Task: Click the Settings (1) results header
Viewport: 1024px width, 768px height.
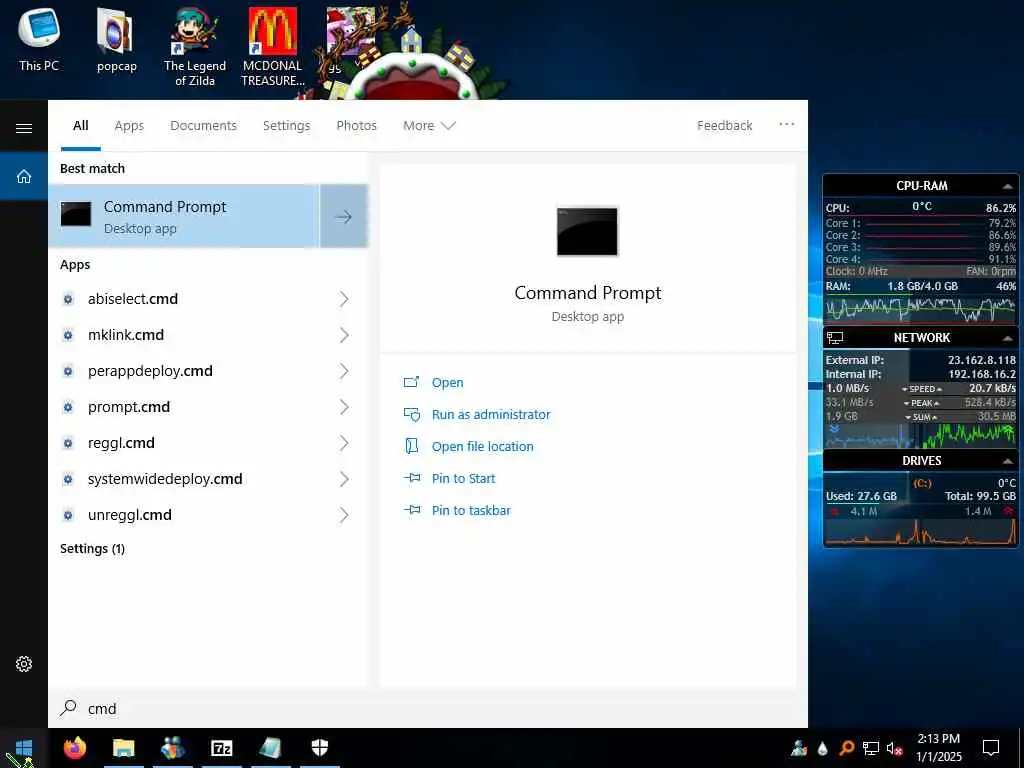Action: (92, 549)
